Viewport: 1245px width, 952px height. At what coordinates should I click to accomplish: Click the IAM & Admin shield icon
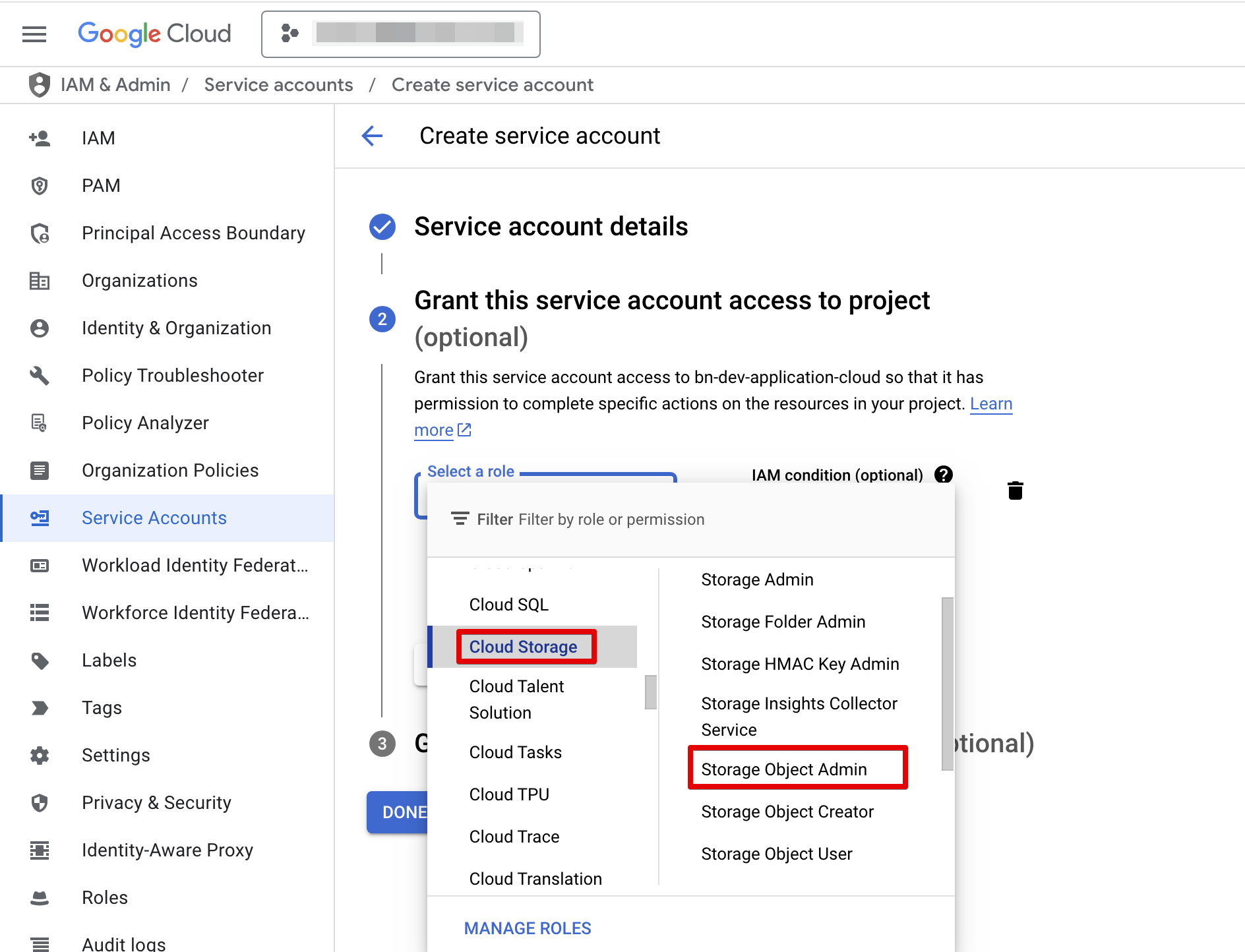click(40, 84)
